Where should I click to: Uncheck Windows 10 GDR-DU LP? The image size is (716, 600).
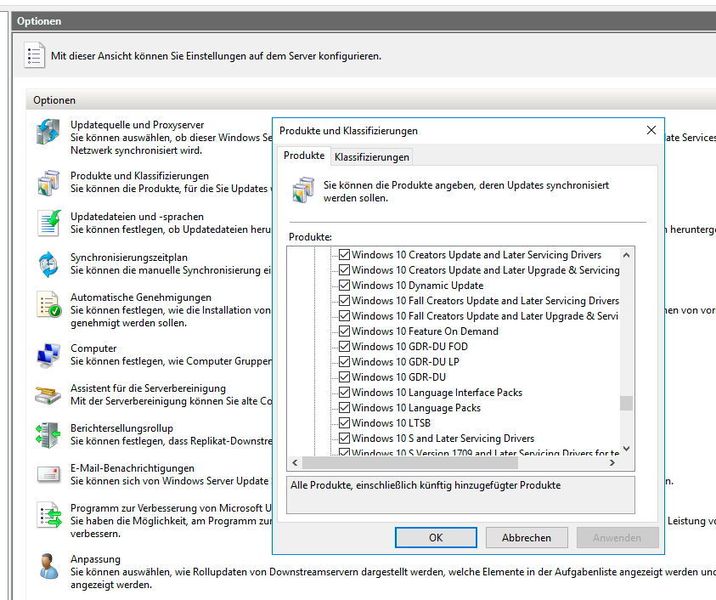point(344,362)
